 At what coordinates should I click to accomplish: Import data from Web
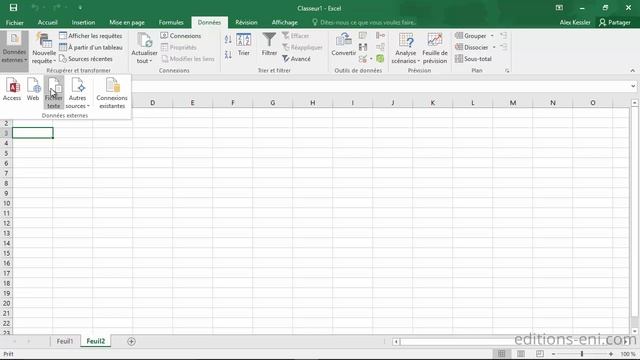(33, 90)
